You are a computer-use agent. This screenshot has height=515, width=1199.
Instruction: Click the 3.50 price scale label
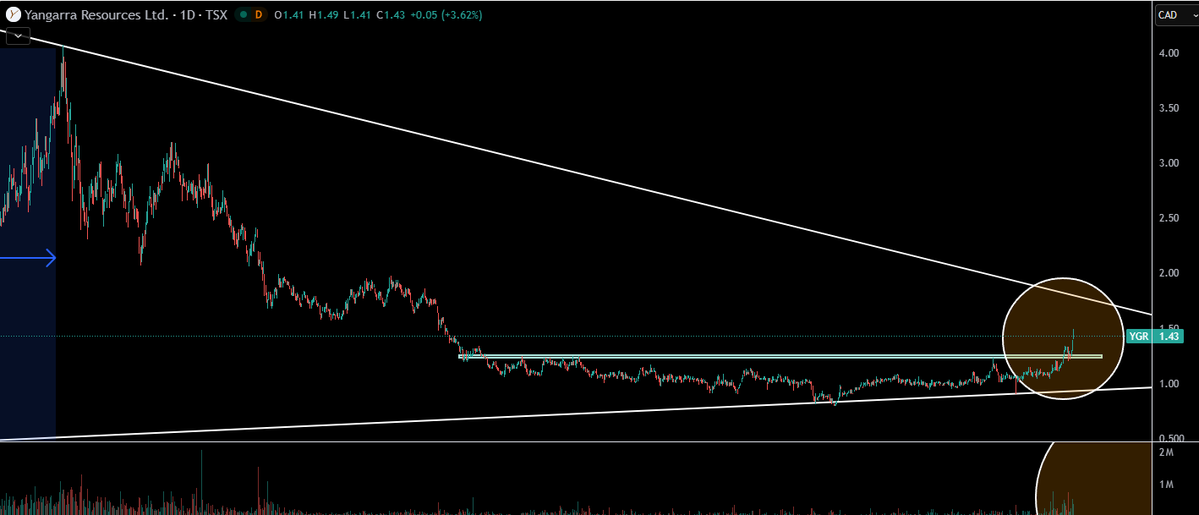click(1168, 109)
